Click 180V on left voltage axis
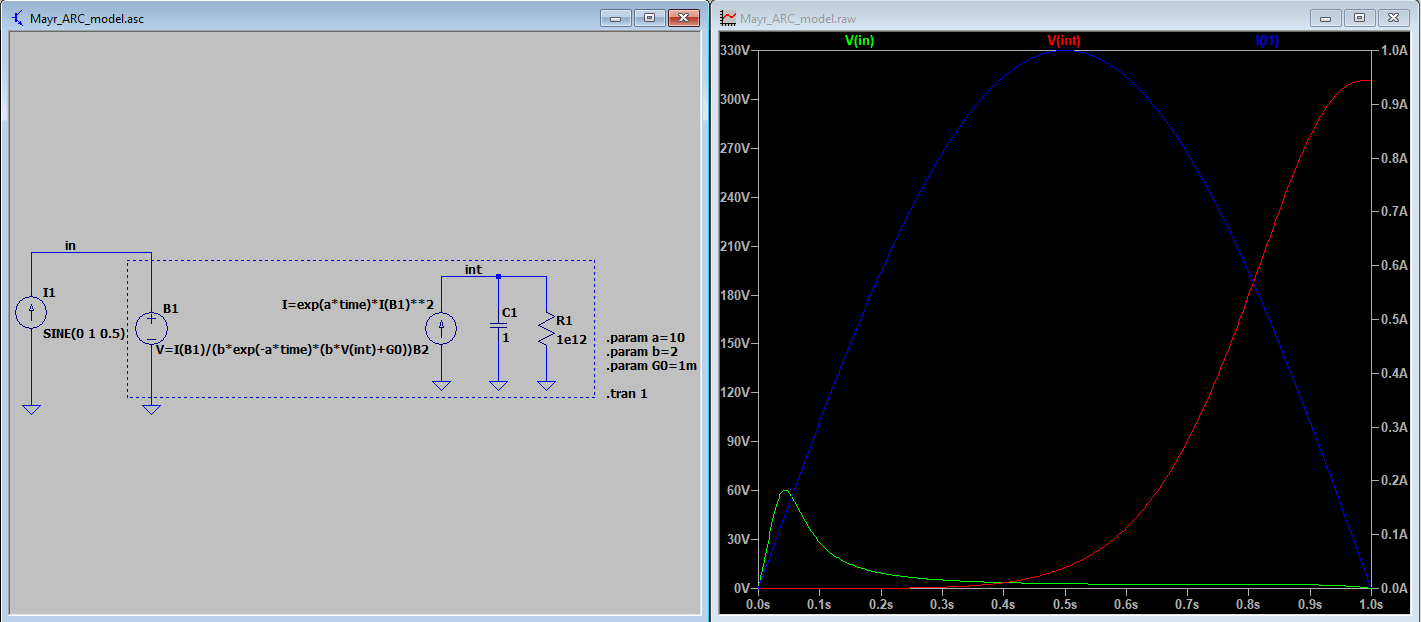Image resolution: width=1421 pixels, height=622 pixels. pos(735,295)
